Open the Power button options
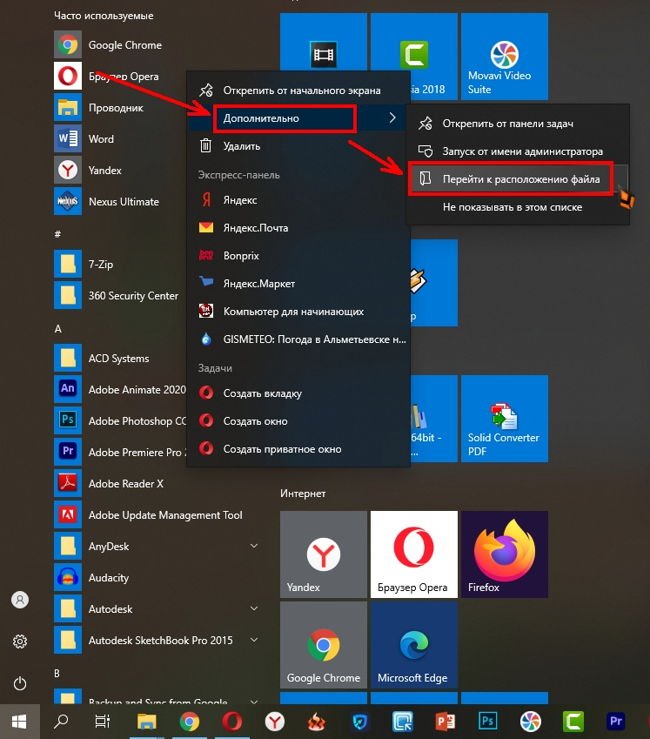The image size is (650, 739). (20, 683)
